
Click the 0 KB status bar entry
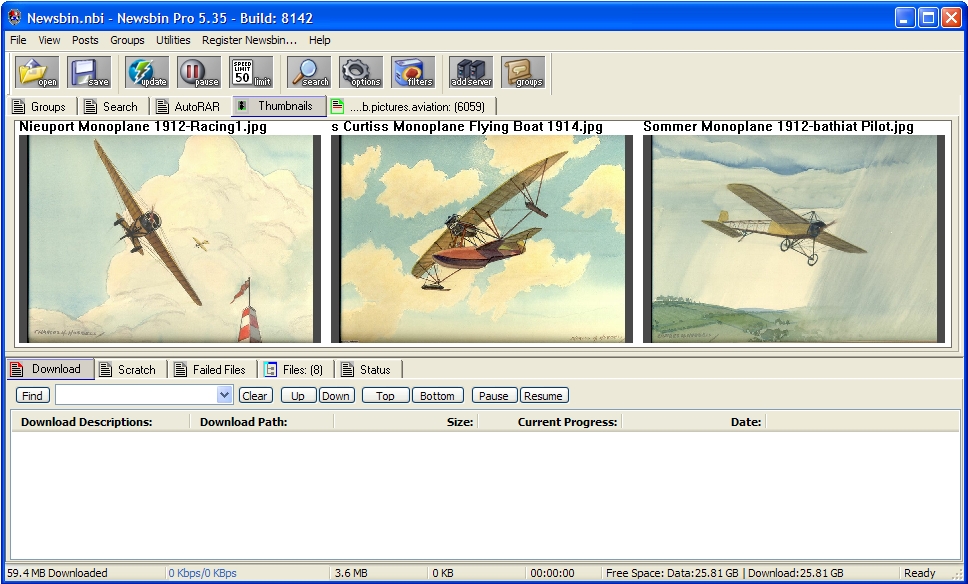point(443,573)
